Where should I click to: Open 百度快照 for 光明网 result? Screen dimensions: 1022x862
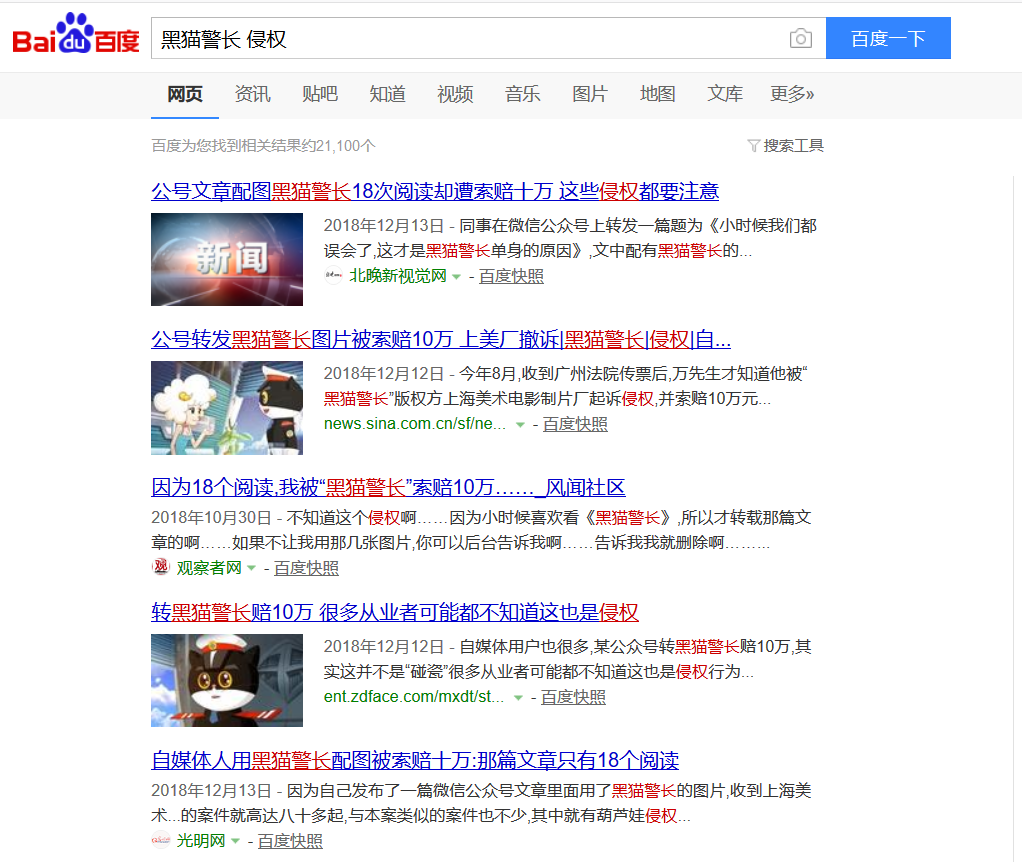pyautogui.click(x=290, y=841)
